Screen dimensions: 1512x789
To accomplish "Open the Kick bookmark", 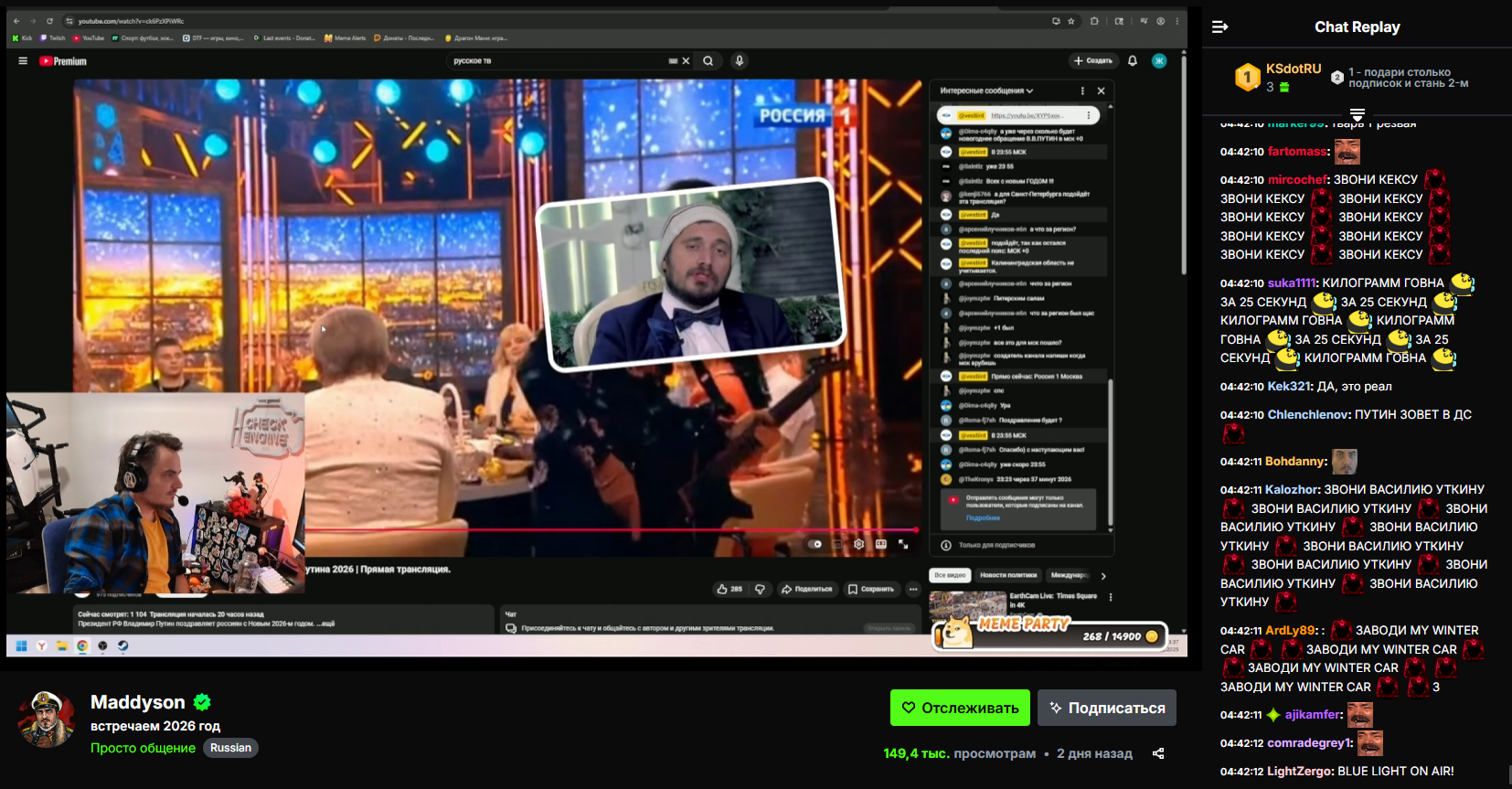I will 23,38.
